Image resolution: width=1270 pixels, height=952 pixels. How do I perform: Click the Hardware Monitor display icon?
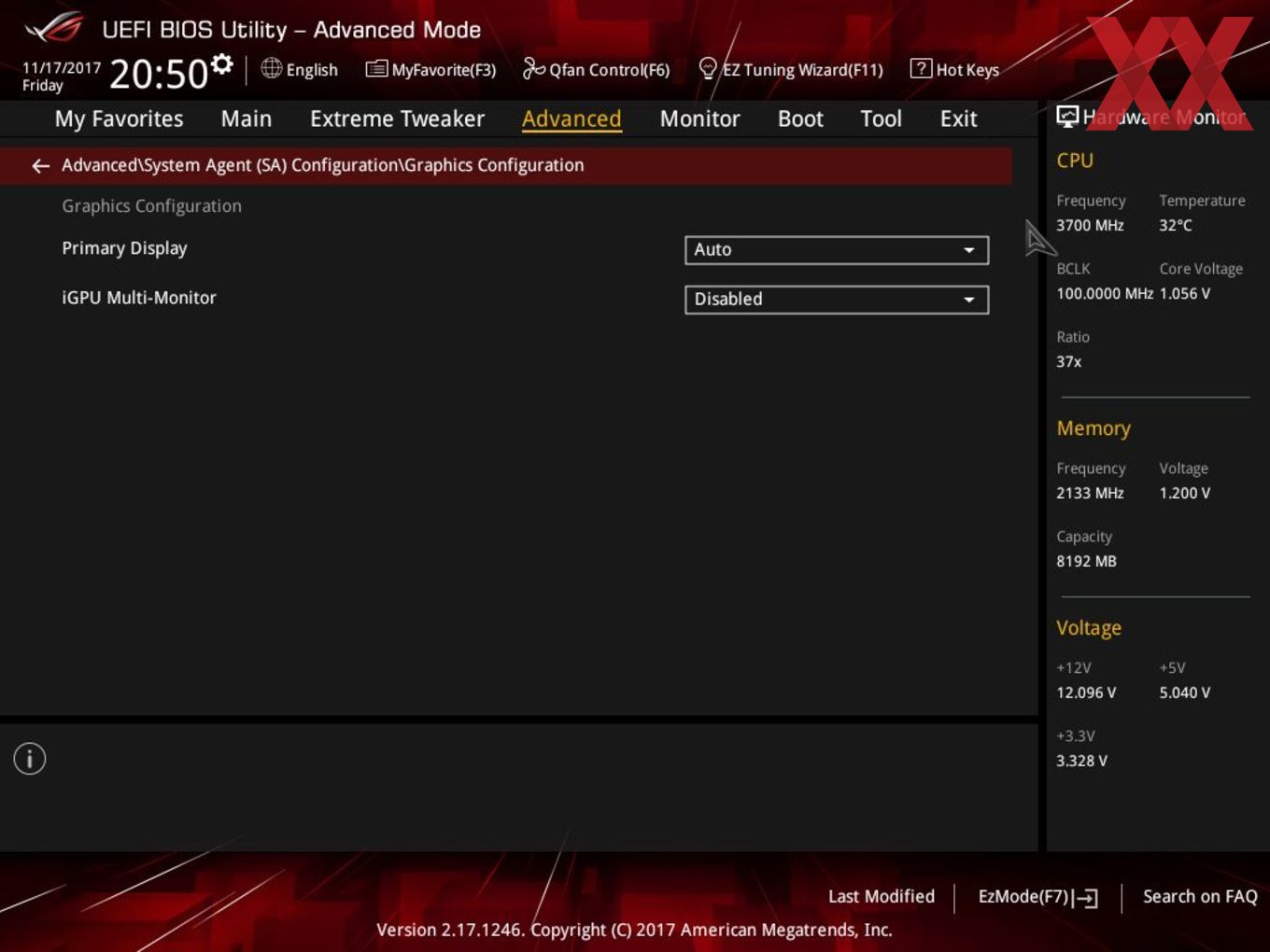coord(1067,117)
